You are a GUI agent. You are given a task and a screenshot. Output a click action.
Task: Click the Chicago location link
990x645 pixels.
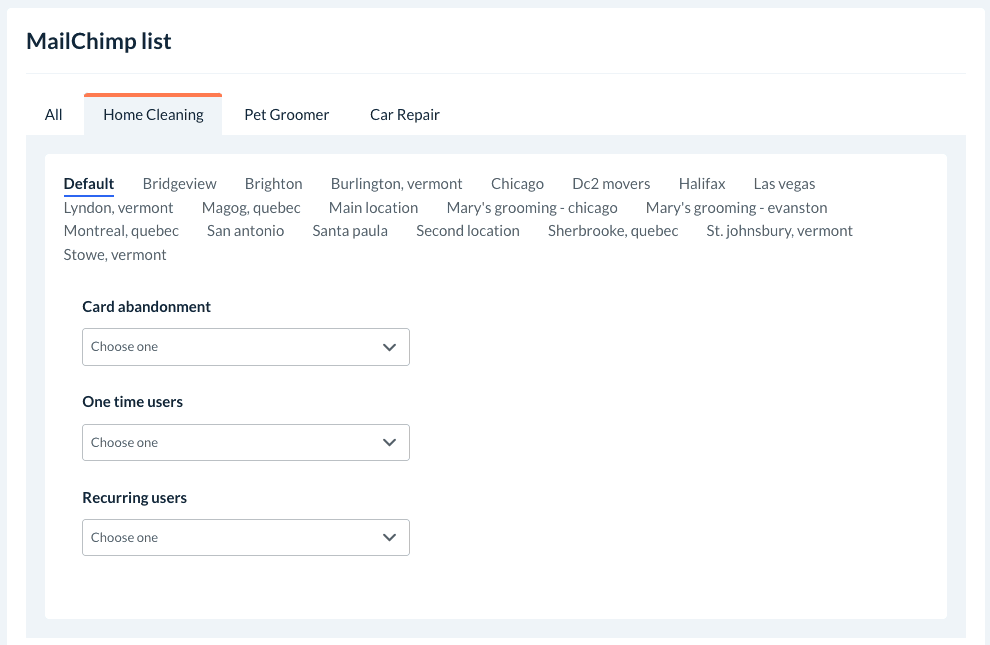[518, 184]
